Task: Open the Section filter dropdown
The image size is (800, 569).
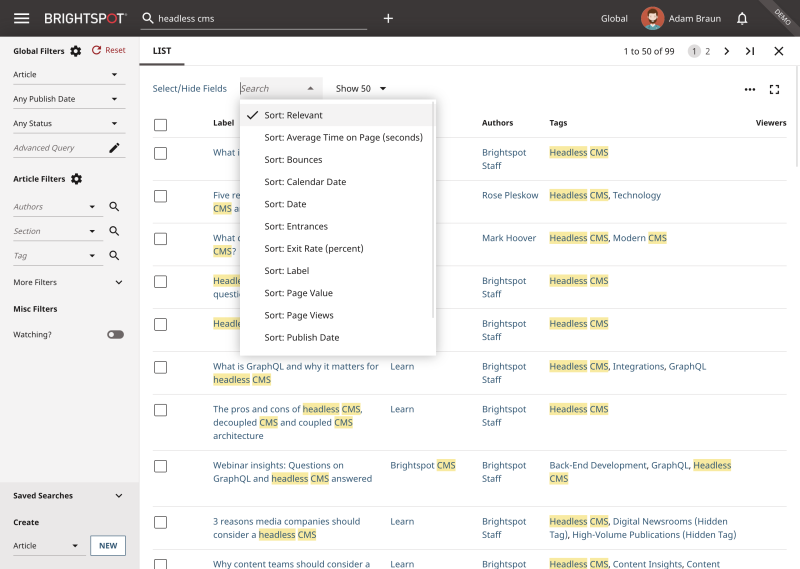Action: (58, 231)
